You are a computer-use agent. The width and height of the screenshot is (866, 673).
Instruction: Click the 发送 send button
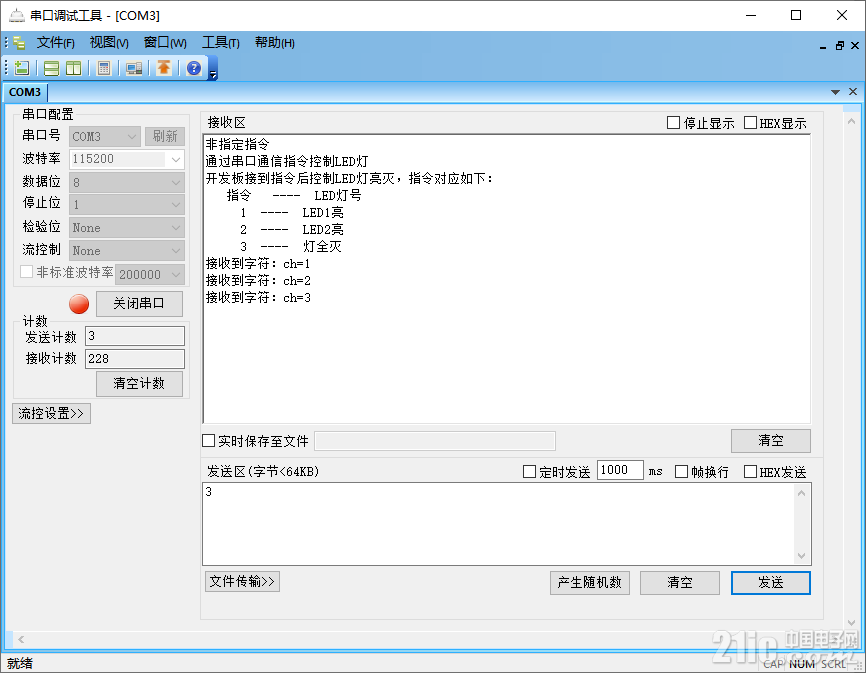[770, 582]
